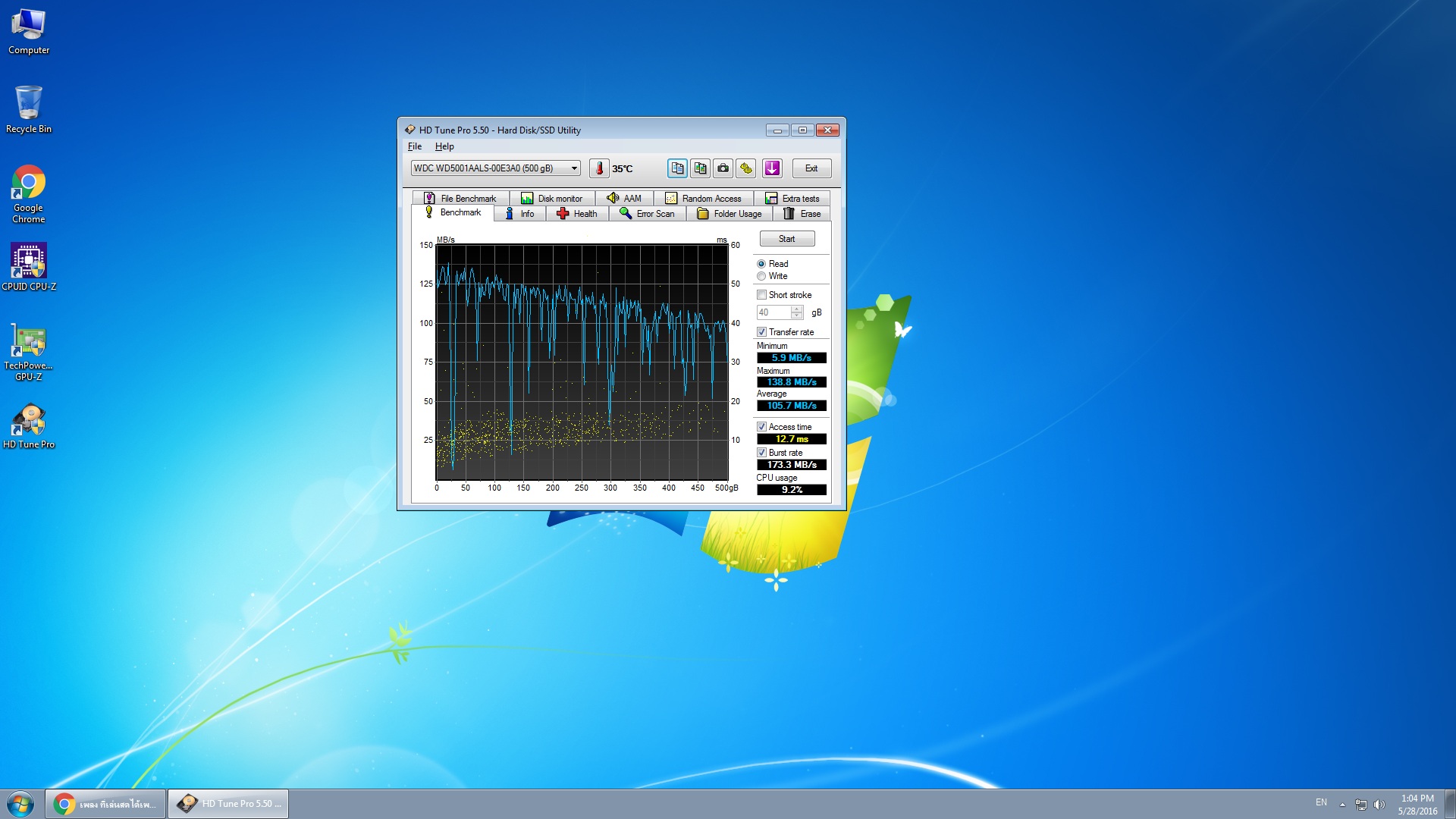Click the purple down-arrow tray icon
1456x819 pixels.
(772, 168)
